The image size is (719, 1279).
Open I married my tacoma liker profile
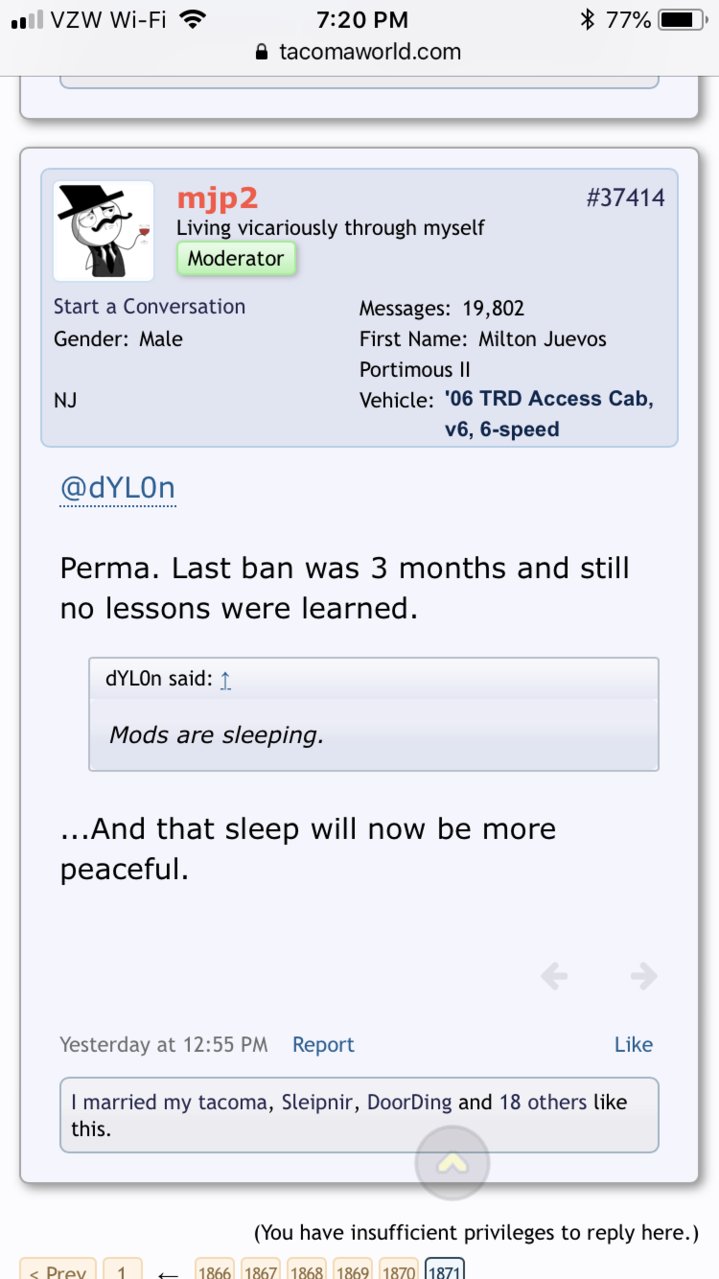click(169, 1102)
